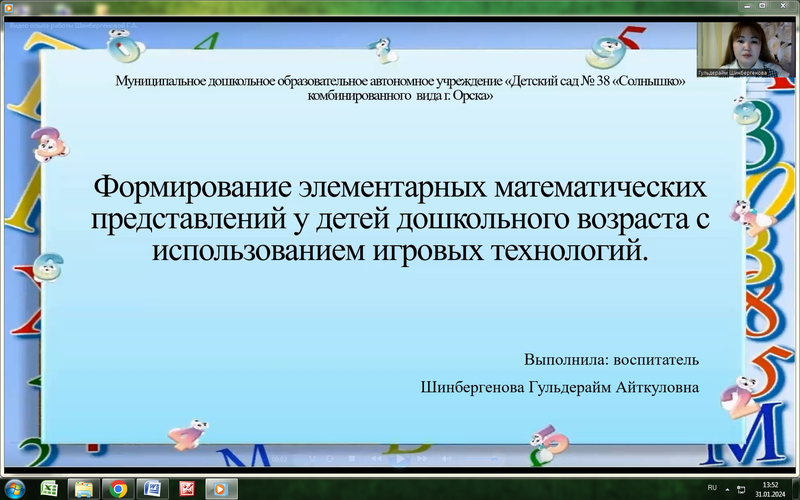Image resolution: width=800 pixels, height=500 pixels.
Task: Switch to PowerPoint in the taskbar
Action: [186, 488]
